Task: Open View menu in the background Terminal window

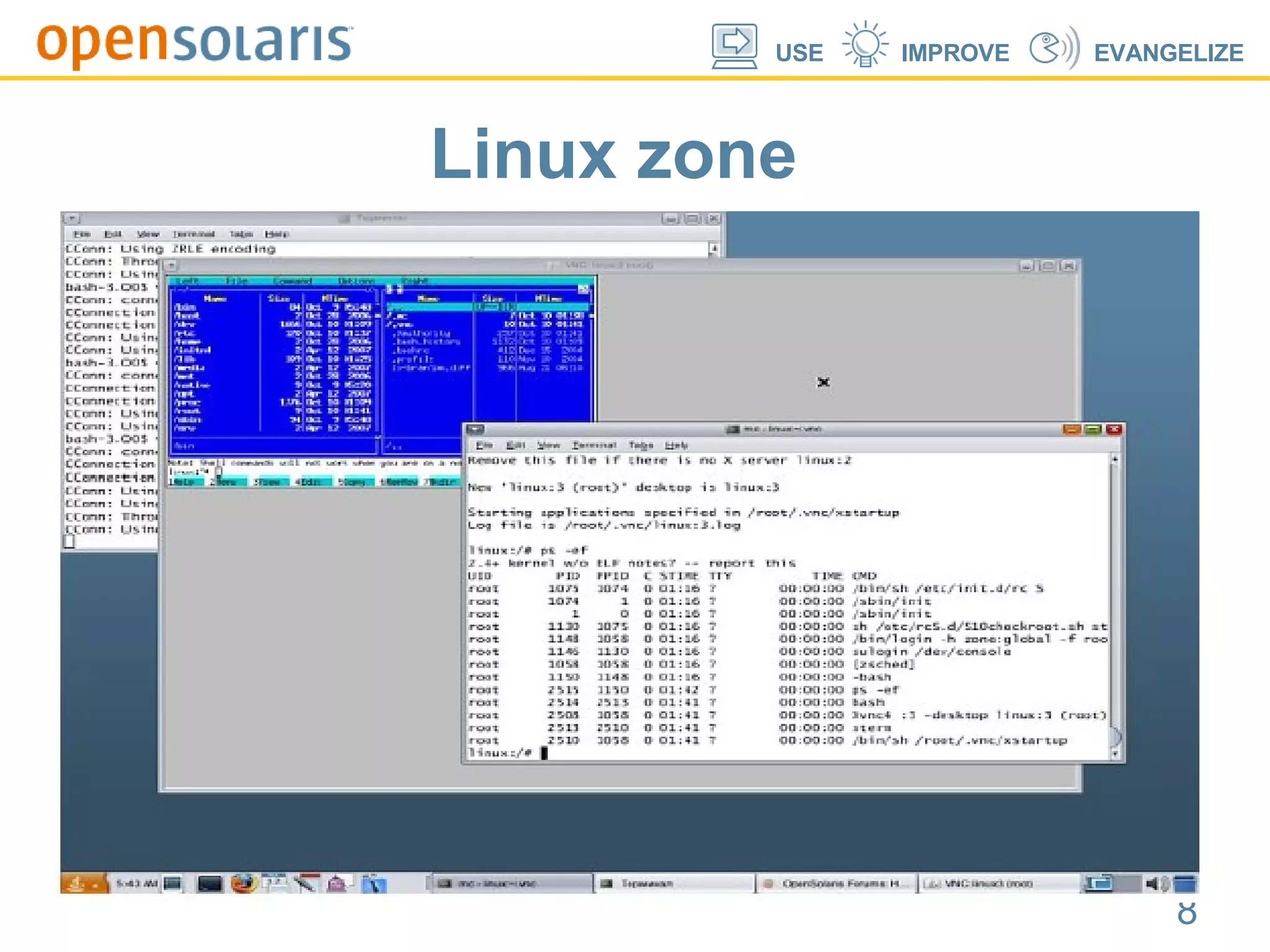Action: pyautogui.click(x=148, y=234)
